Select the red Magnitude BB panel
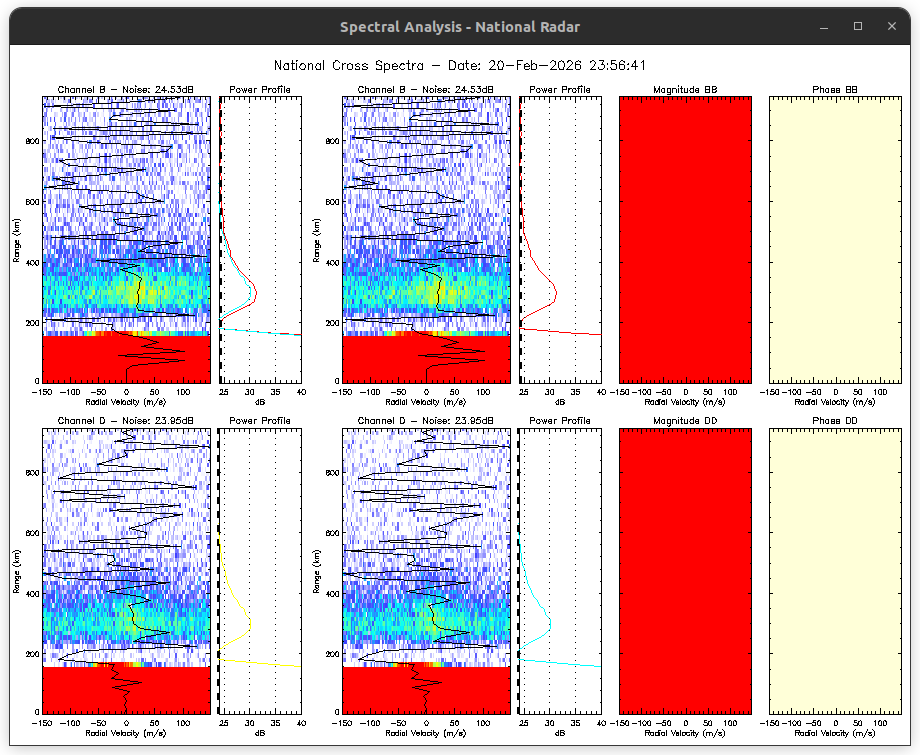 point(684,239)
